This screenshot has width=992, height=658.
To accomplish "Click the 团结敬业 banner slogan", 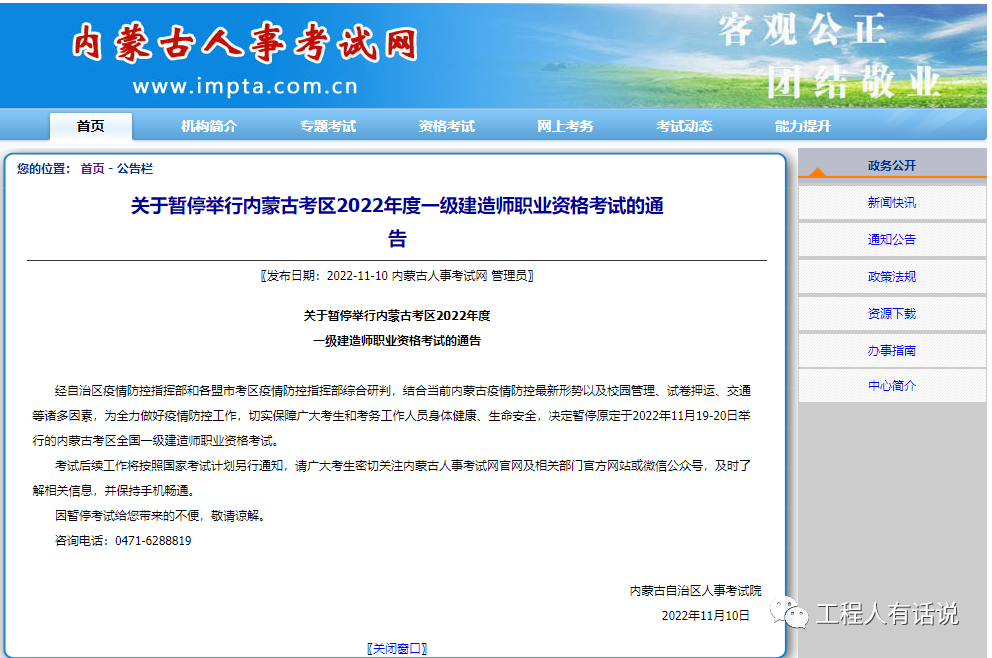I will coord(854,82).
